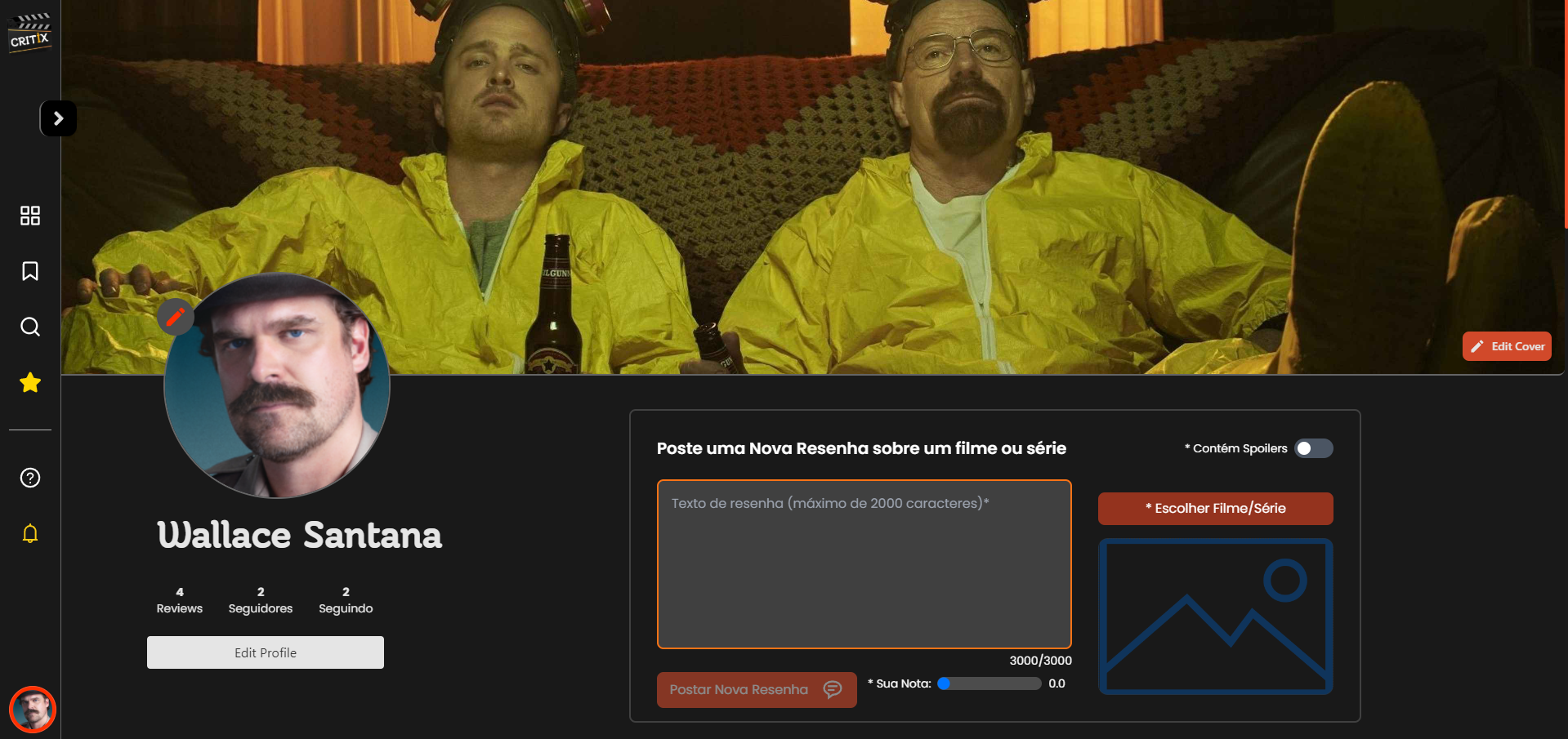Image resolution: width=1568 pixels, height=739 pixels.
Task: Click Postar Nova Resenha button
Action: click(x=757, y=690)
